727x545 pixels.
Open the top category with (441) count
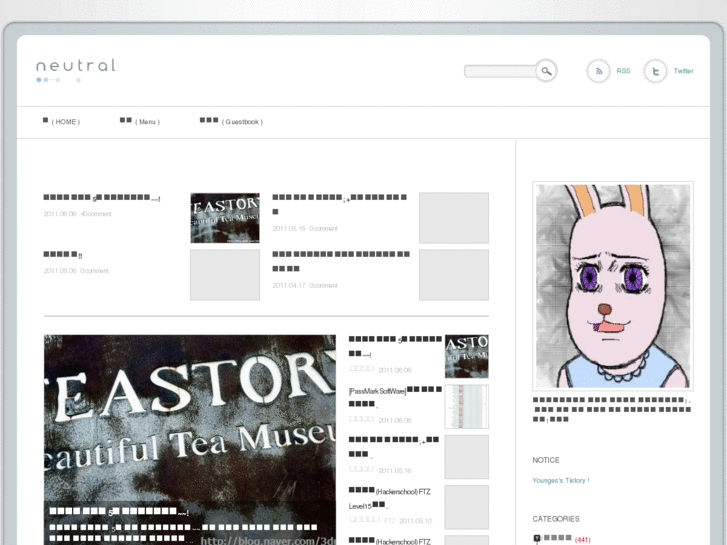point(562,539)
